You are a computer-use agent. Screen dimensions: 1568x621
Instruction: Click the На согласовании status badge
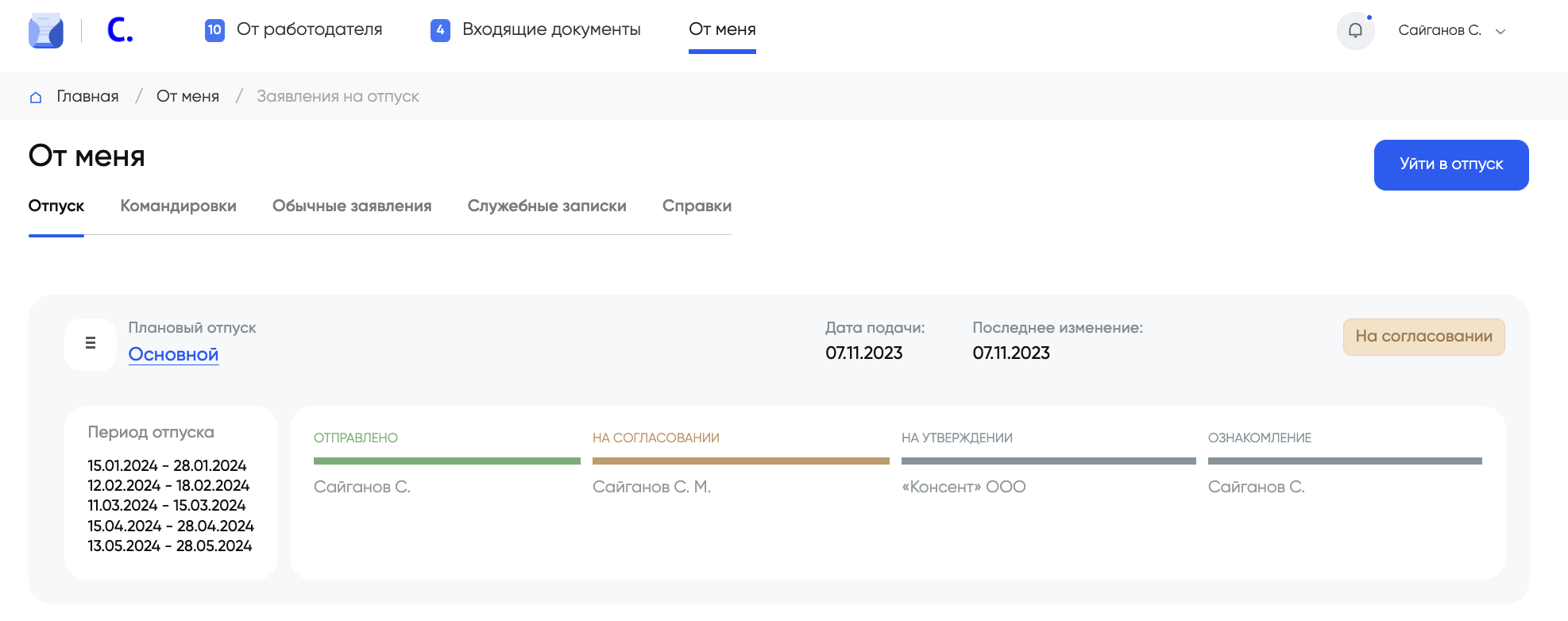click(x=1423, y=337)
